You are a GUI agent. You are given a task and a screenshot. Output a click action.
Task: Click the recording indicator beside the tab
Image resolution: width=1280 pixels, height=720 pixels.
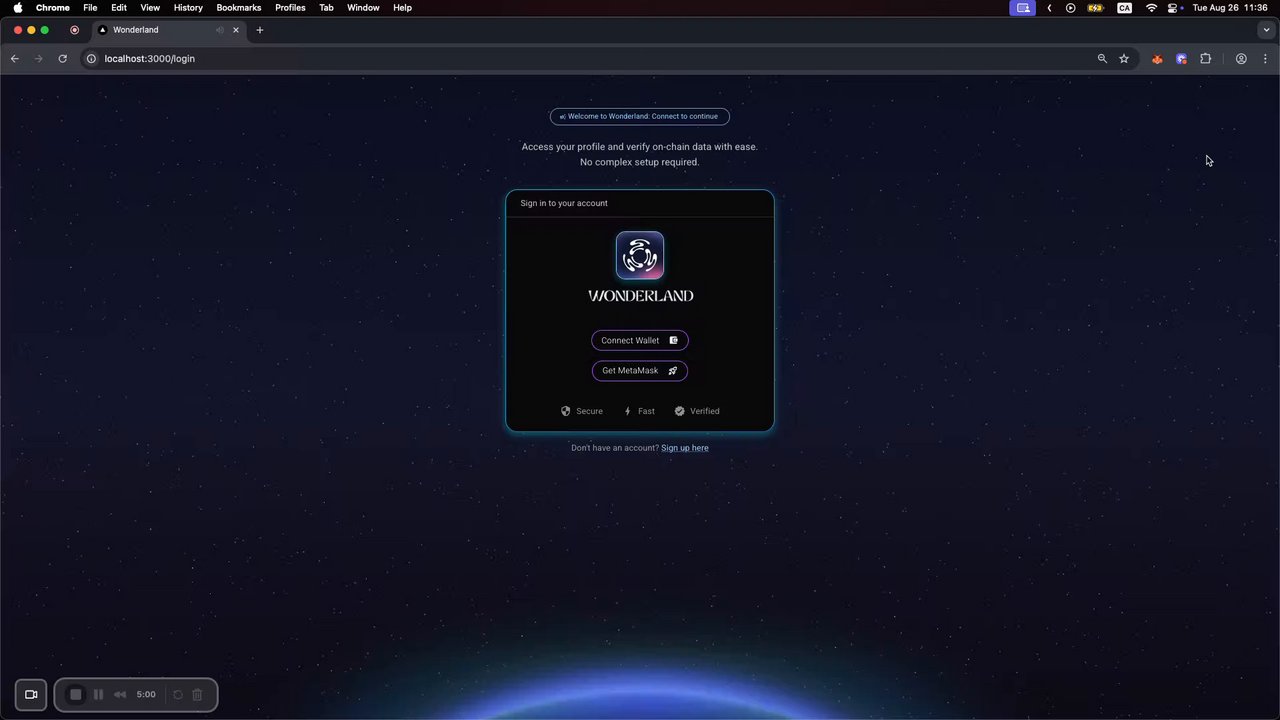(74, 30)
